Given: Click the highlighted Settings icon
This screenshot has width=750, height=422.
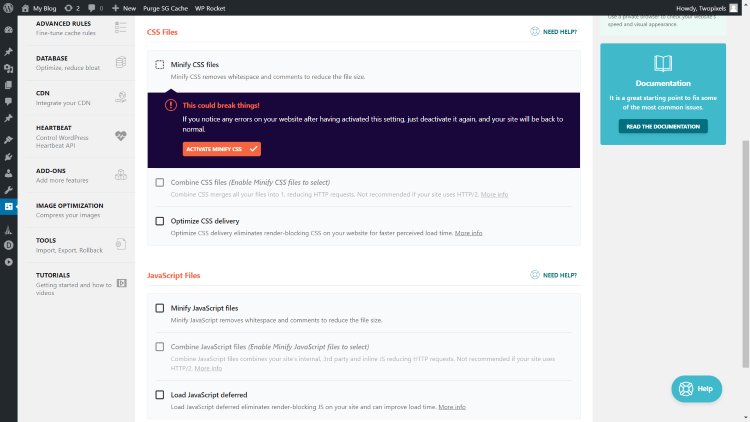Looking at the screenshot, I should tap(9, 207).
